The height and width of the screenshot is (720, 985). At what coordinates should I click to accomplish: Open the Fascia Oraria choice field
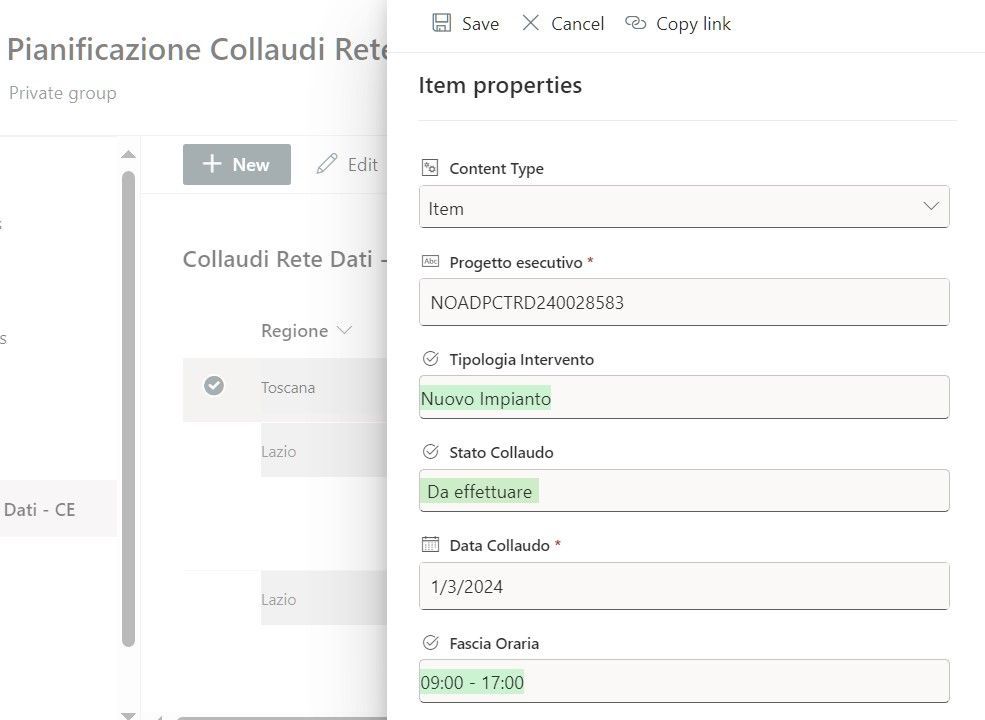(x=684, y=682)
